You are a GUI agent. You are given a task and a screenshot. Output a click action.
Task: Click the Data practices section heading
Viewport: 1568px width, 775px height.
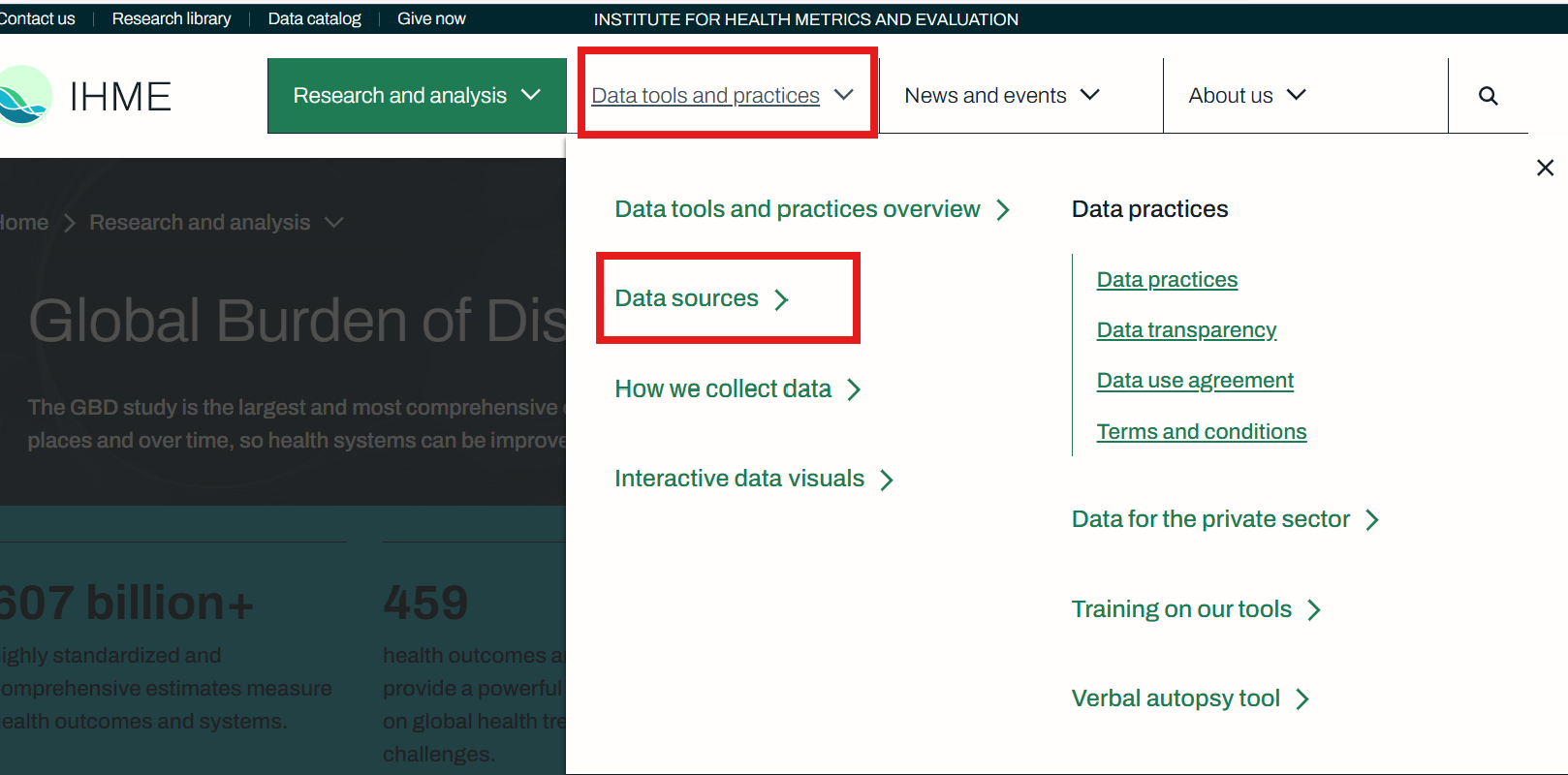pyautogui.click(x=1149, y=209)
